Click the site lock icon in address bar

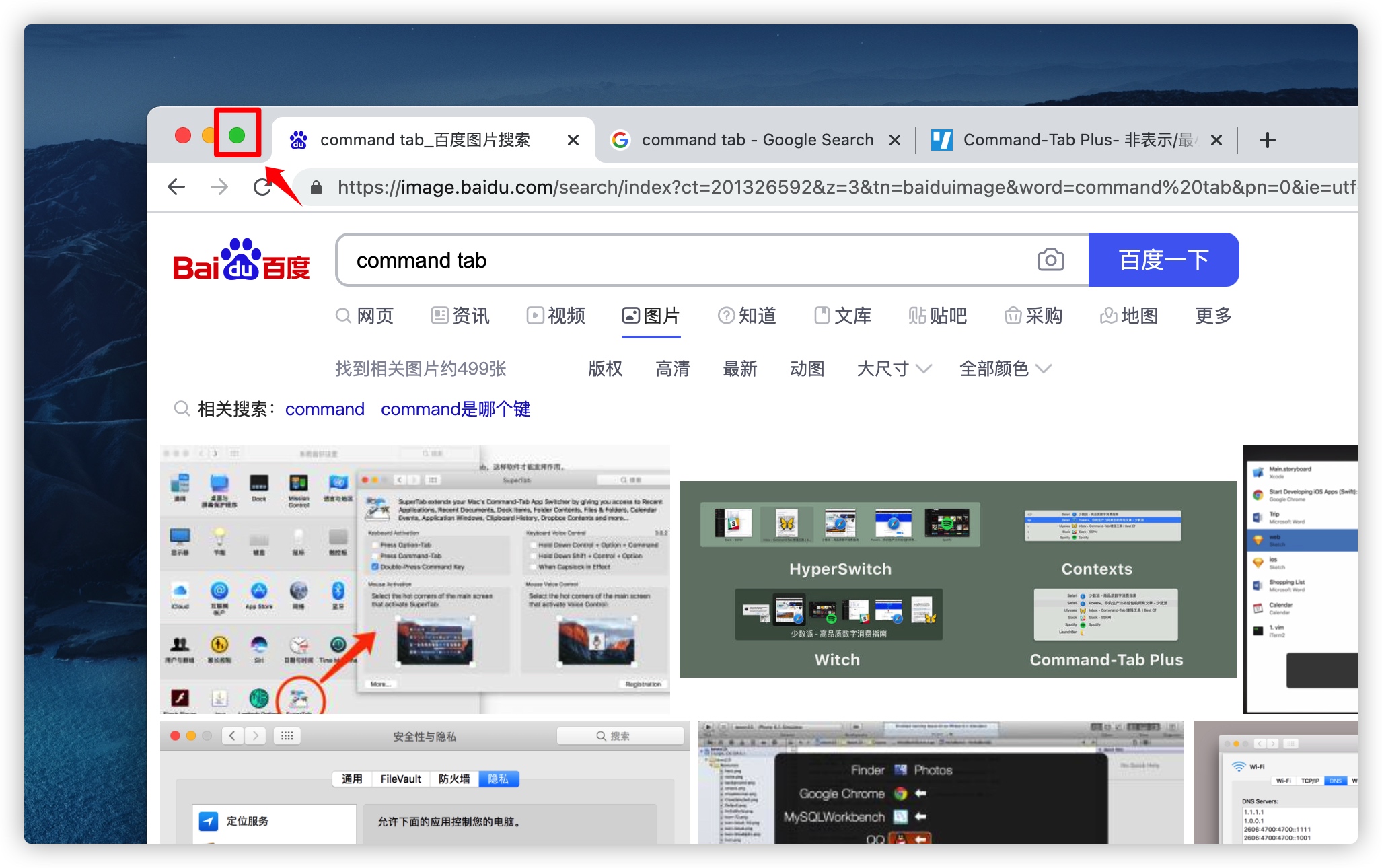[x=316, y=187]
